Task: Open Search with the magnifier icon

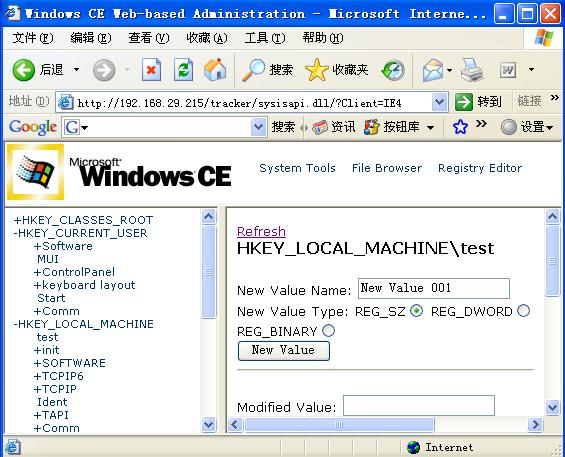Action: point(253,70)
